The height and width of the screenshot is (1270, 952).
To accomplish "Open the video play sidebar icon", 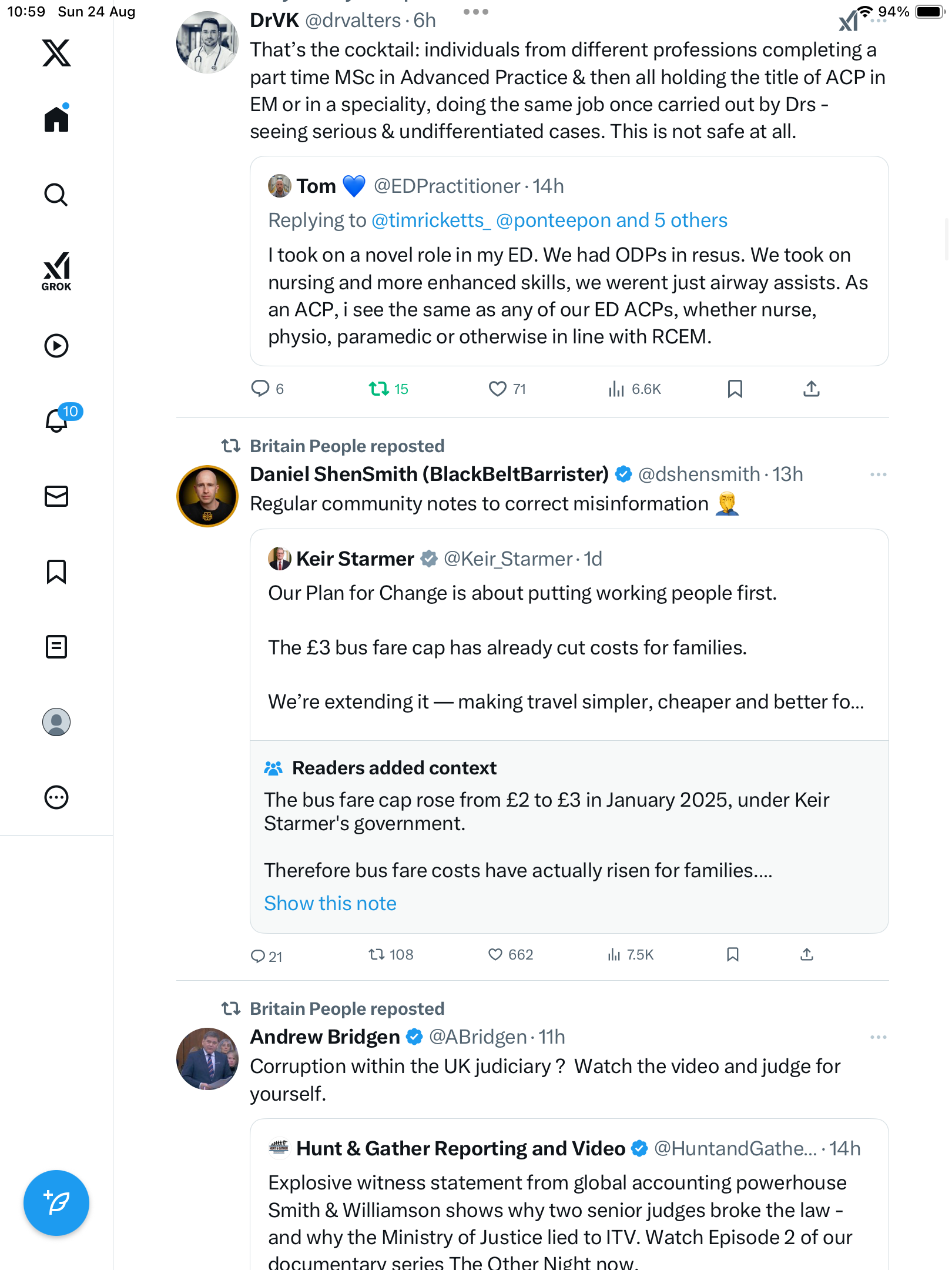I will tap(56, 346).
